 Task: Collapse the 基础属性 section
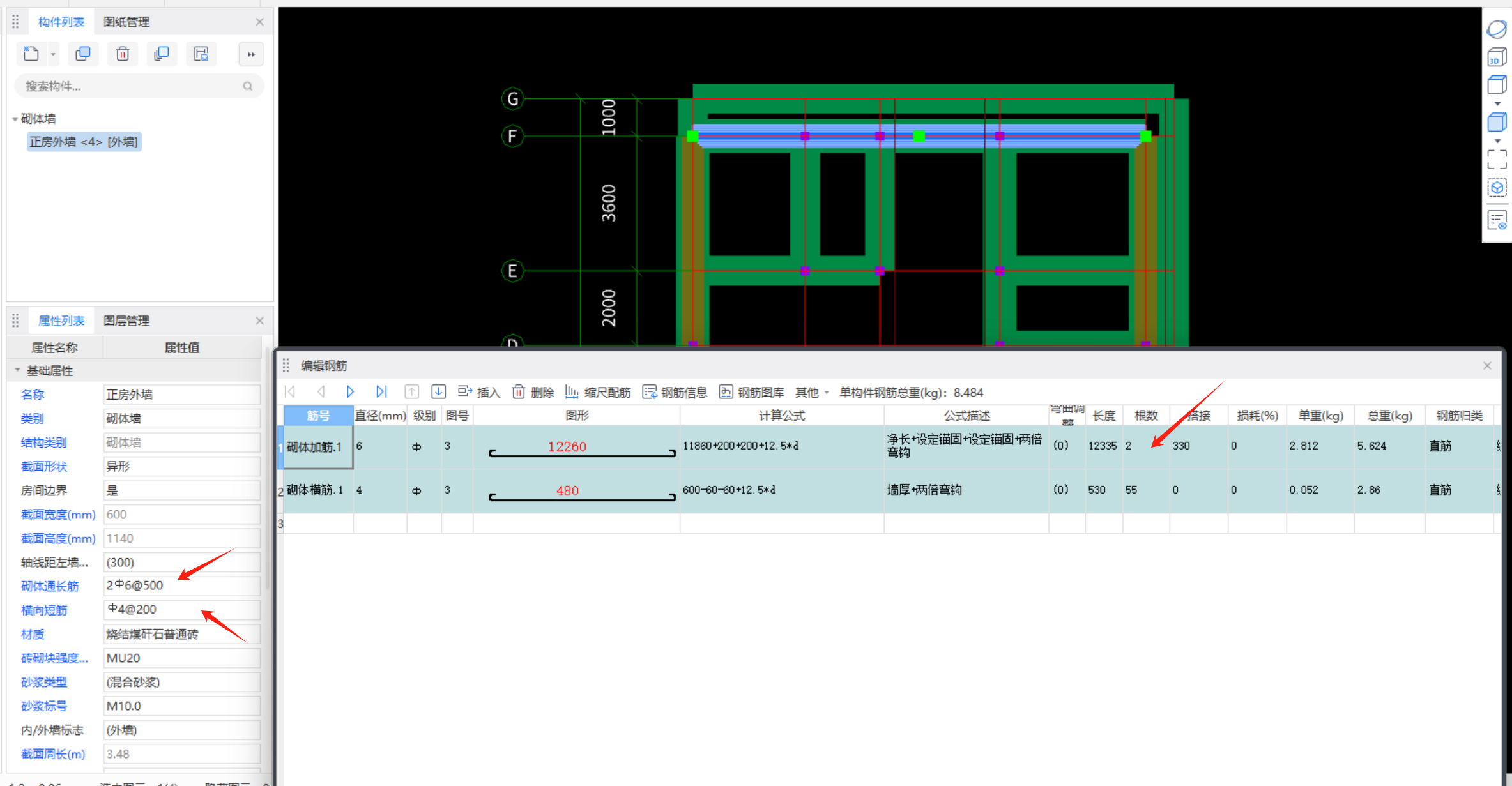click(x=17, y=370)
